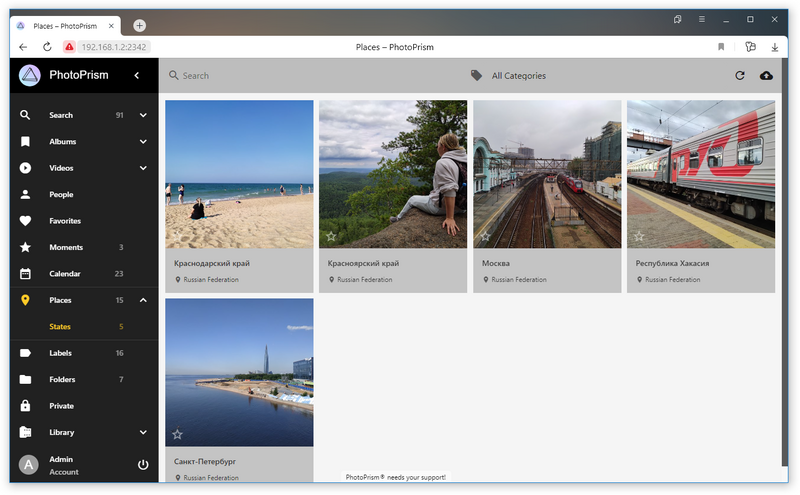Select the States submenu item
The image size is (800, 495).
tap(60, 327)
